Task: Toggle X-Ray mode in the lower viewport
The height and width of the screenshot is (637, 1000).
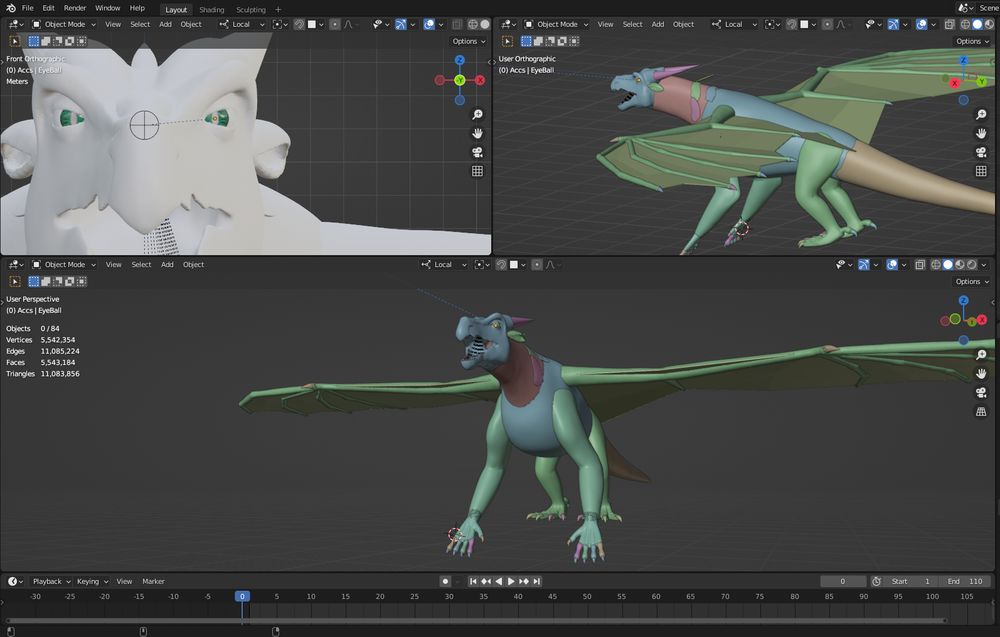Action: tap(920, 264)
